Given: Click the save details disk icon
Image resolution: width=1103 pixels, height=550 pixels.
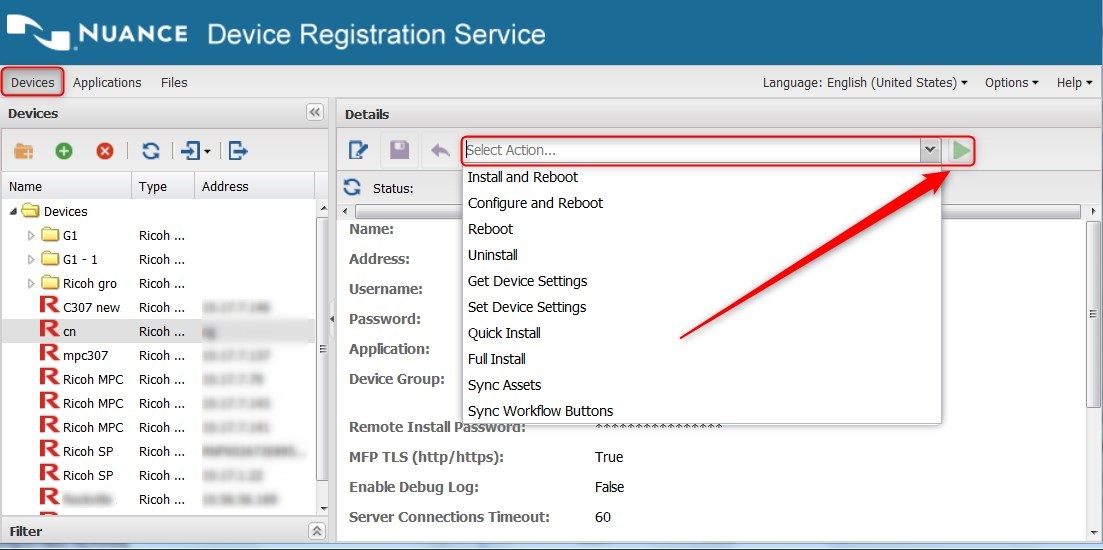Looking at the screenshot, I should [400, 150].
